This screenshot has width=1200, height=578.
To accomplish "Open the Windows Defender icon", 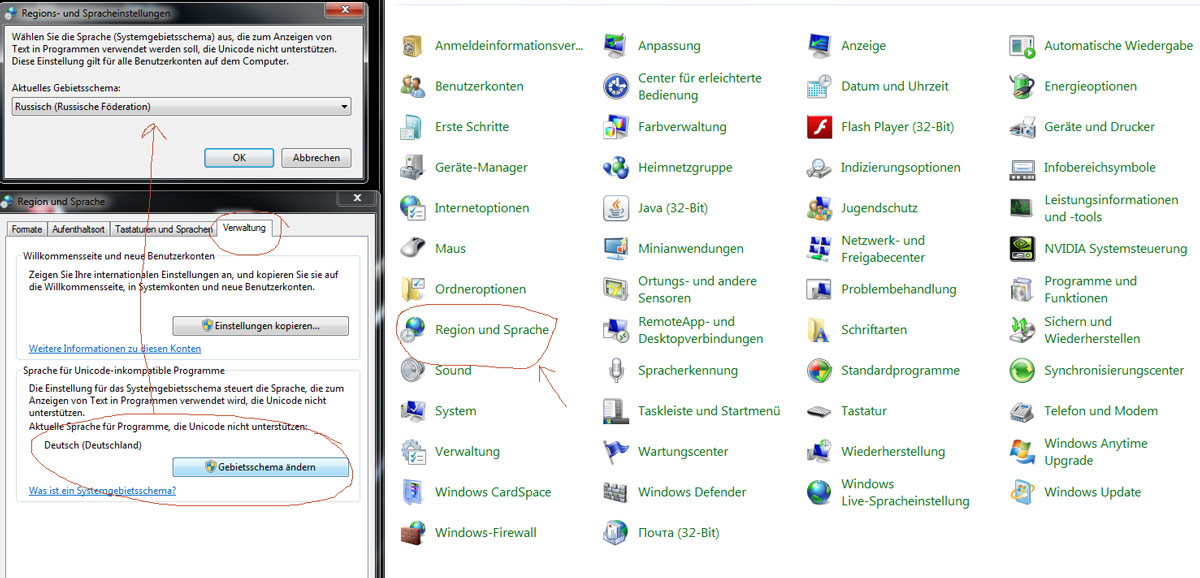I will coord(616,492).
